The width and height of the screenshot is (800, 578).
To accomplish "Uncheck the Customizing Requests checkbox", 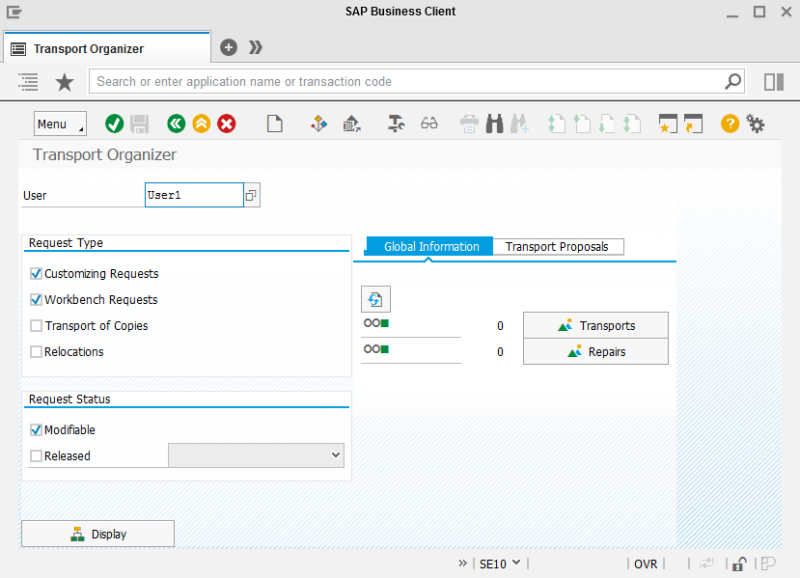I will pos(36,274).
